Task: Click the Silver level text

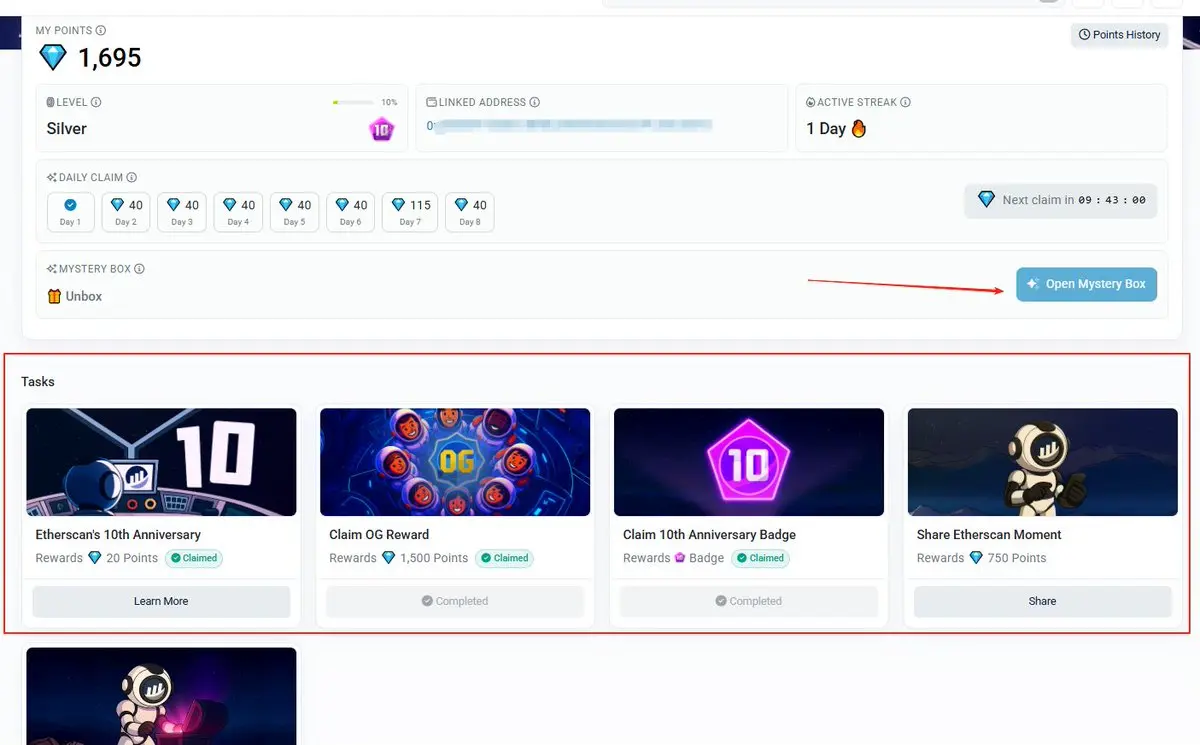Action: click(x=67, y=129)
